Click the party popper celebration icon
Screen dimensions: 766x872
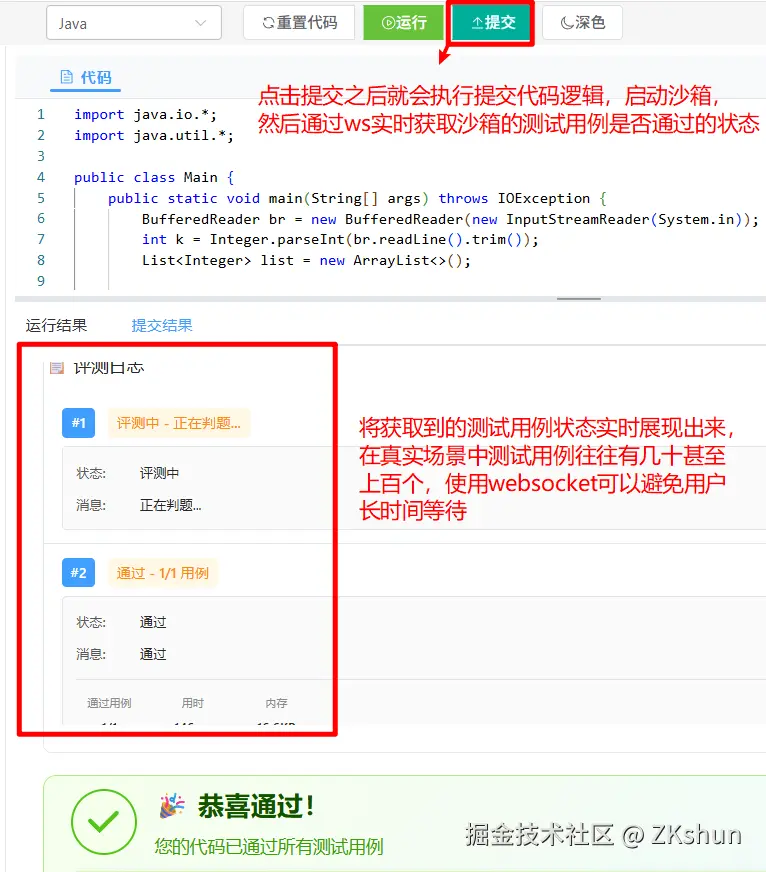(172, 806)
